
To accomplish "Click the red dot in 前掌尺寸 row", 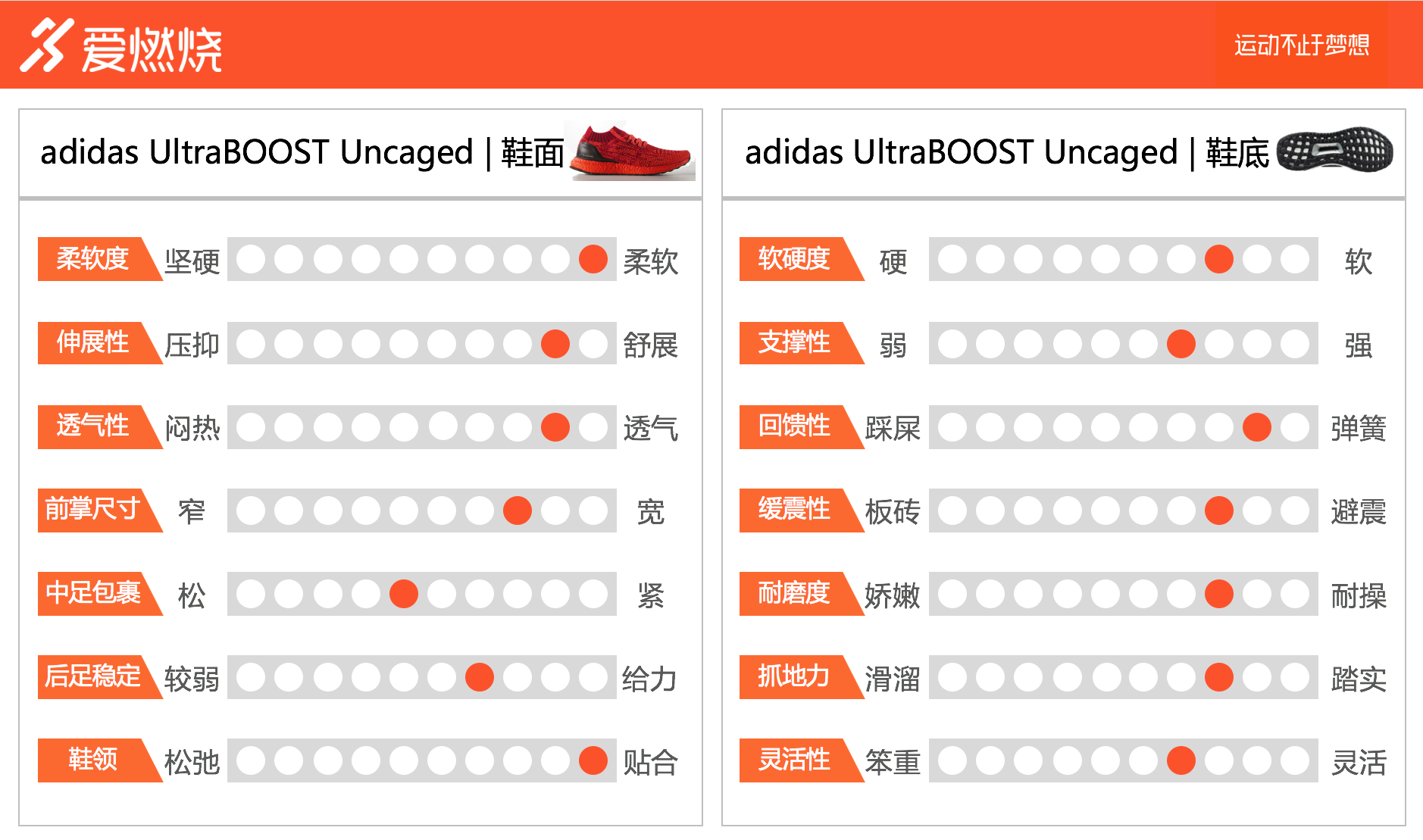I will pyautogui.click(x=518, y=511).
